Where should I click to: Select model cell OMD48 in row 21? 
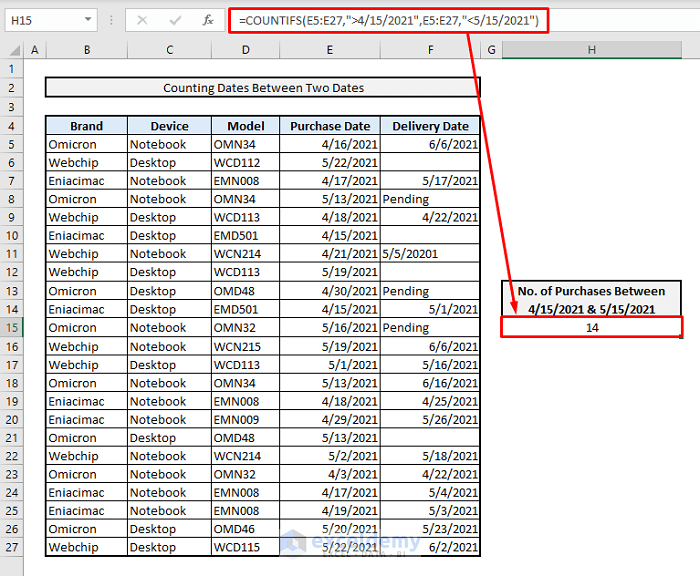click(x=246, y=438)
